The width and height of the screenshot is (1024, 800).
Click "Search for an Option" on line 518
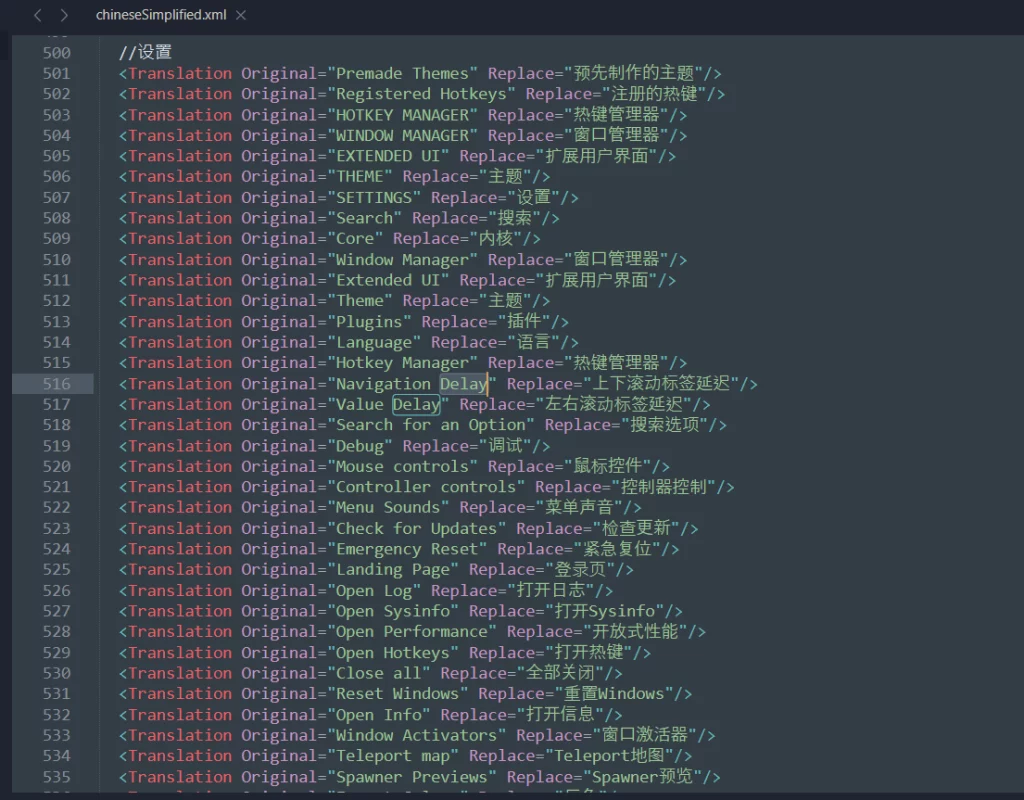(x=430, y=424)
